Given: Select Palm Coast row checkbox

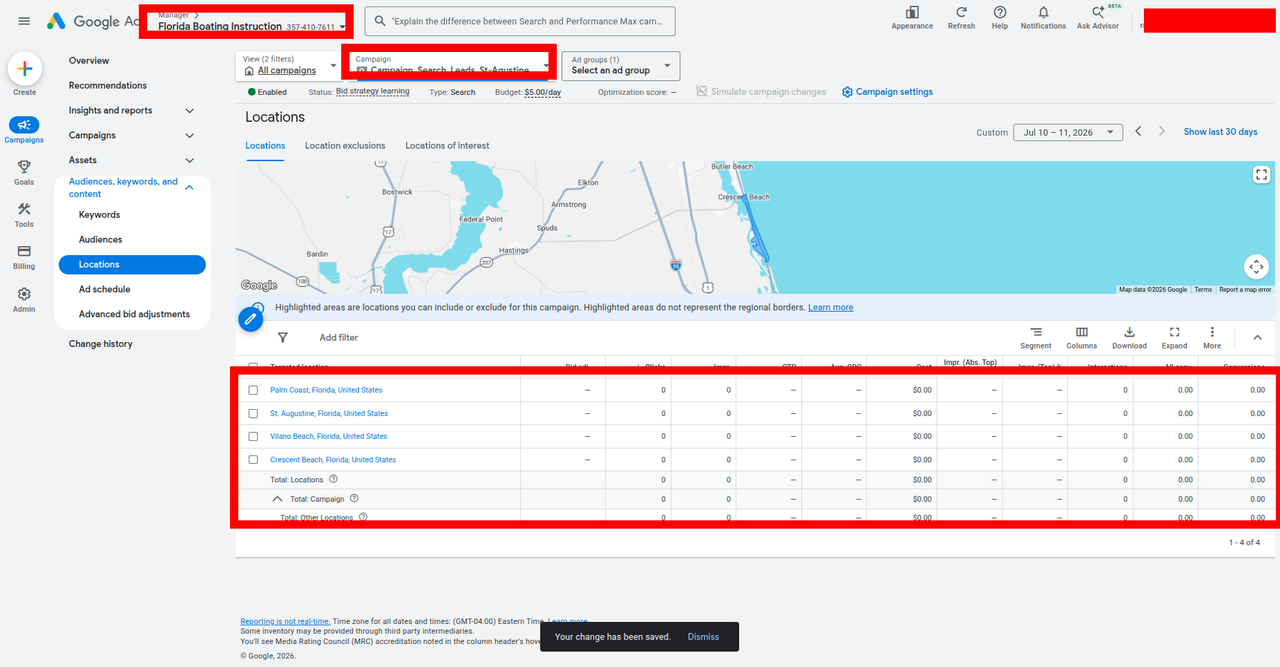Looking at the screenshot, I should pyautogui.click(x=253, y=390).
